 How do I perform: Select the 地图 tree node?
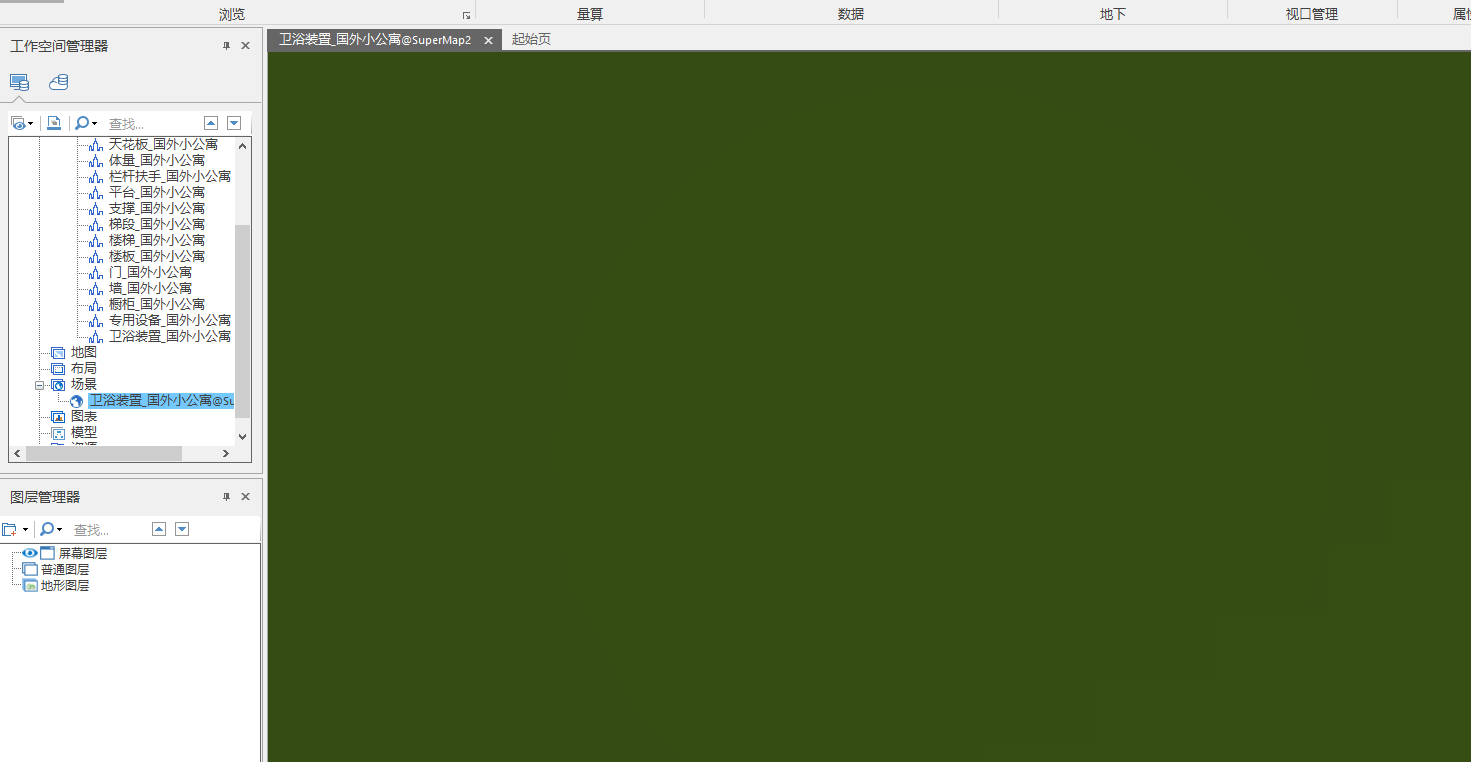84,352
